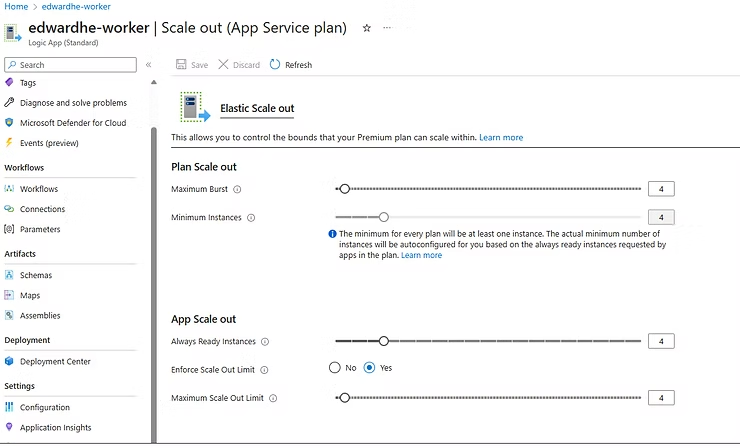Screen dimensions: 740x448
Task: Click the Elastic Scale out server icon
Action: click(195, 107)
